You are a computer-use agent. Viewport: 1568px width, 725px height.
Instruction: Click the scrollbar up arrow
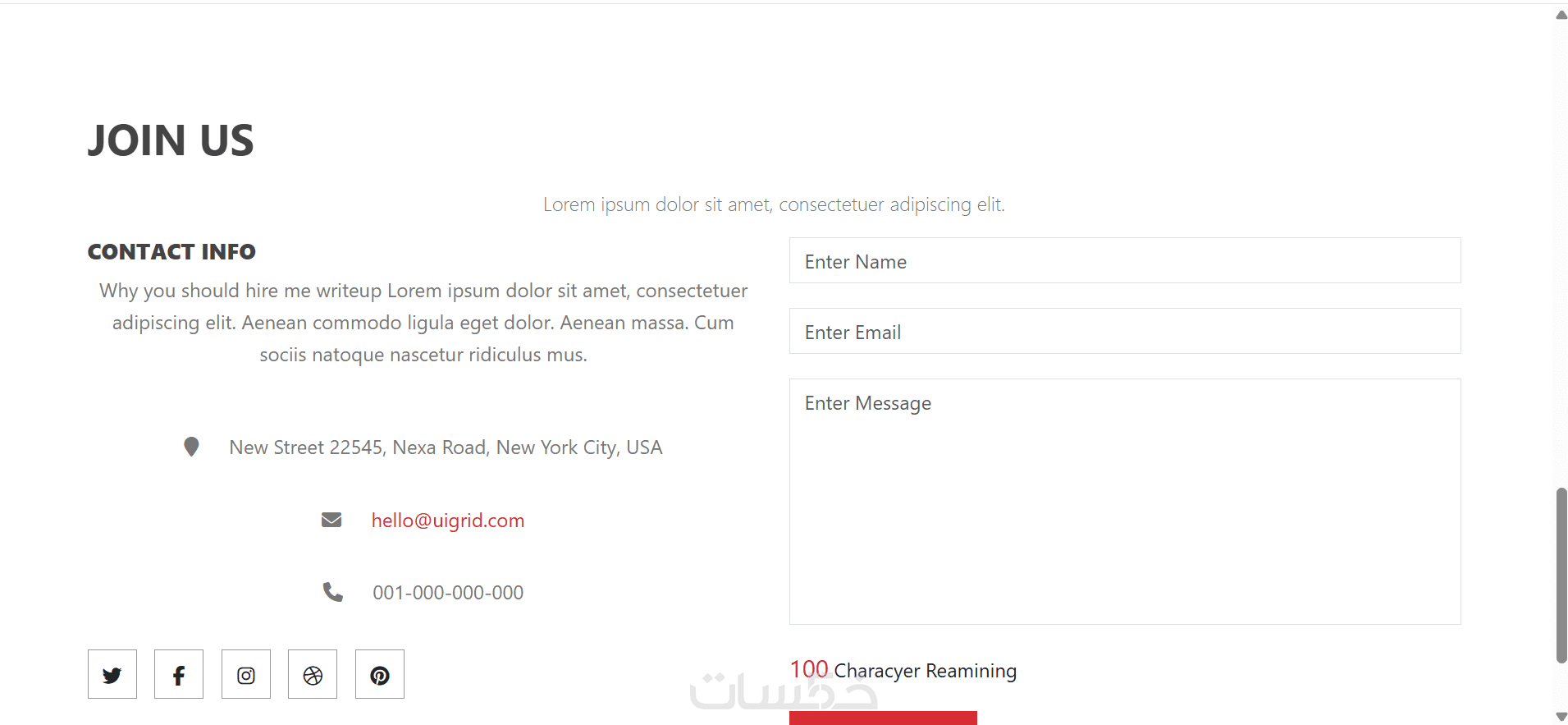[1561, 15]
